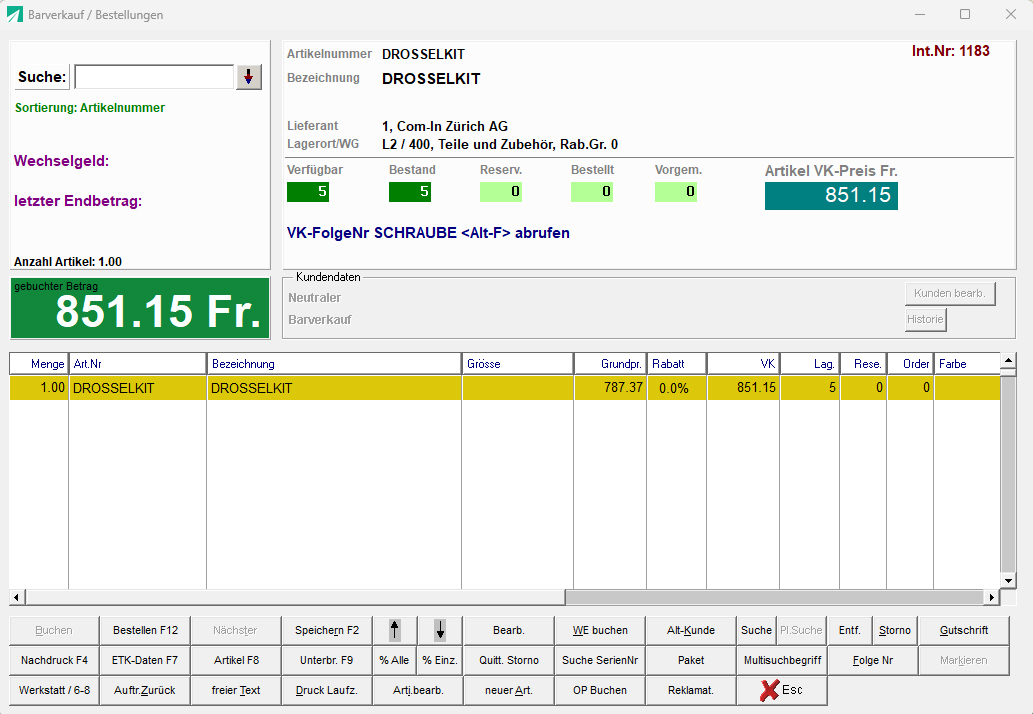Click the Artikel F8 button

click(x=236, y=660)
